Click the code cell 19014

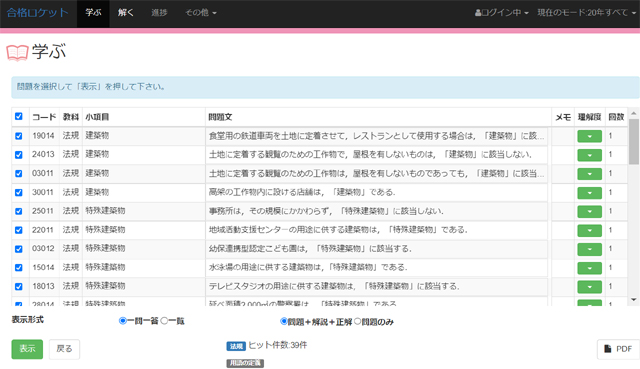43,136
